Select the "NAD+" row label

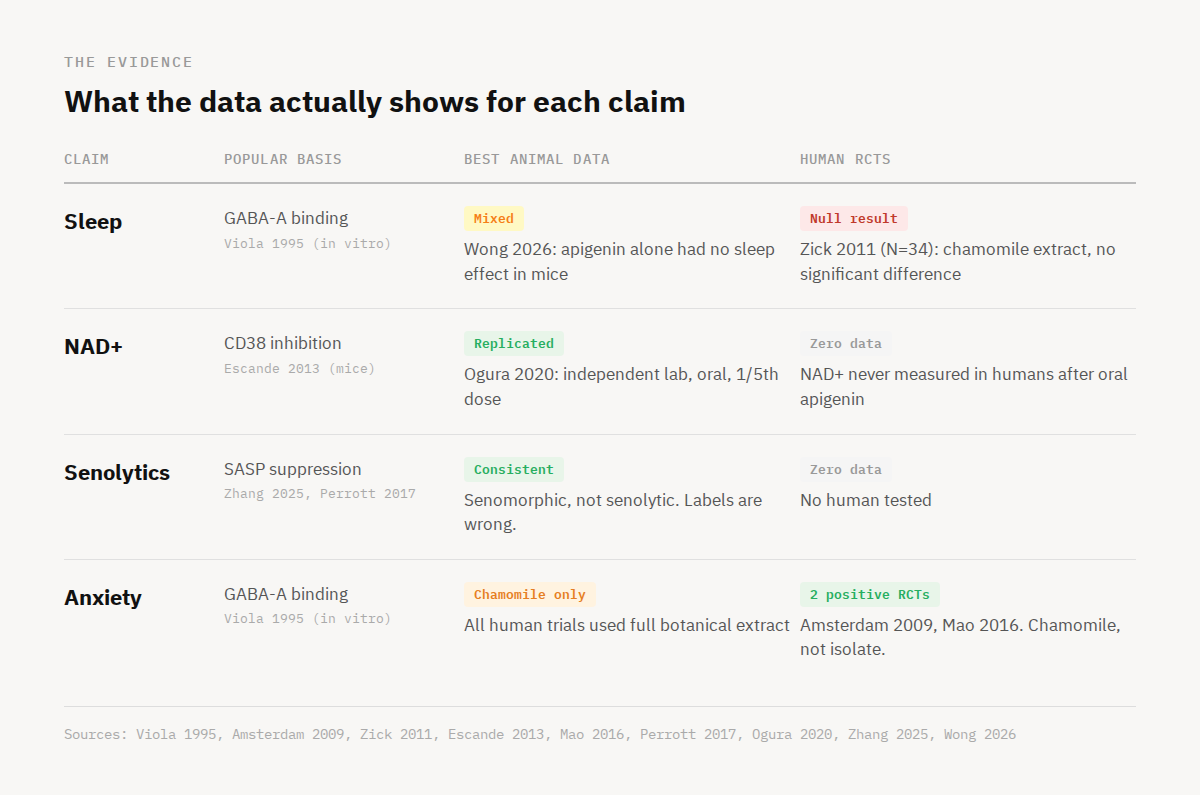click(93, 347)
